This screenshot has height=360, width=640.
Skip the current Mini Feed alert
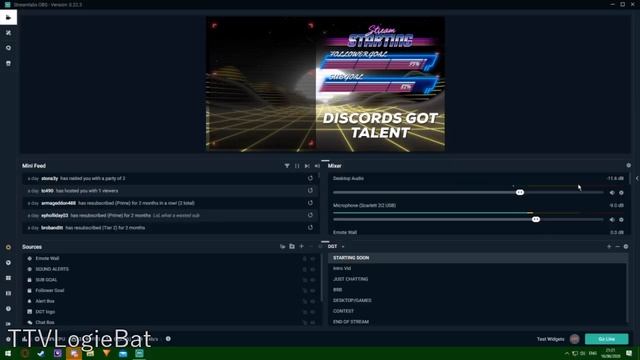(x=307, y=166)
